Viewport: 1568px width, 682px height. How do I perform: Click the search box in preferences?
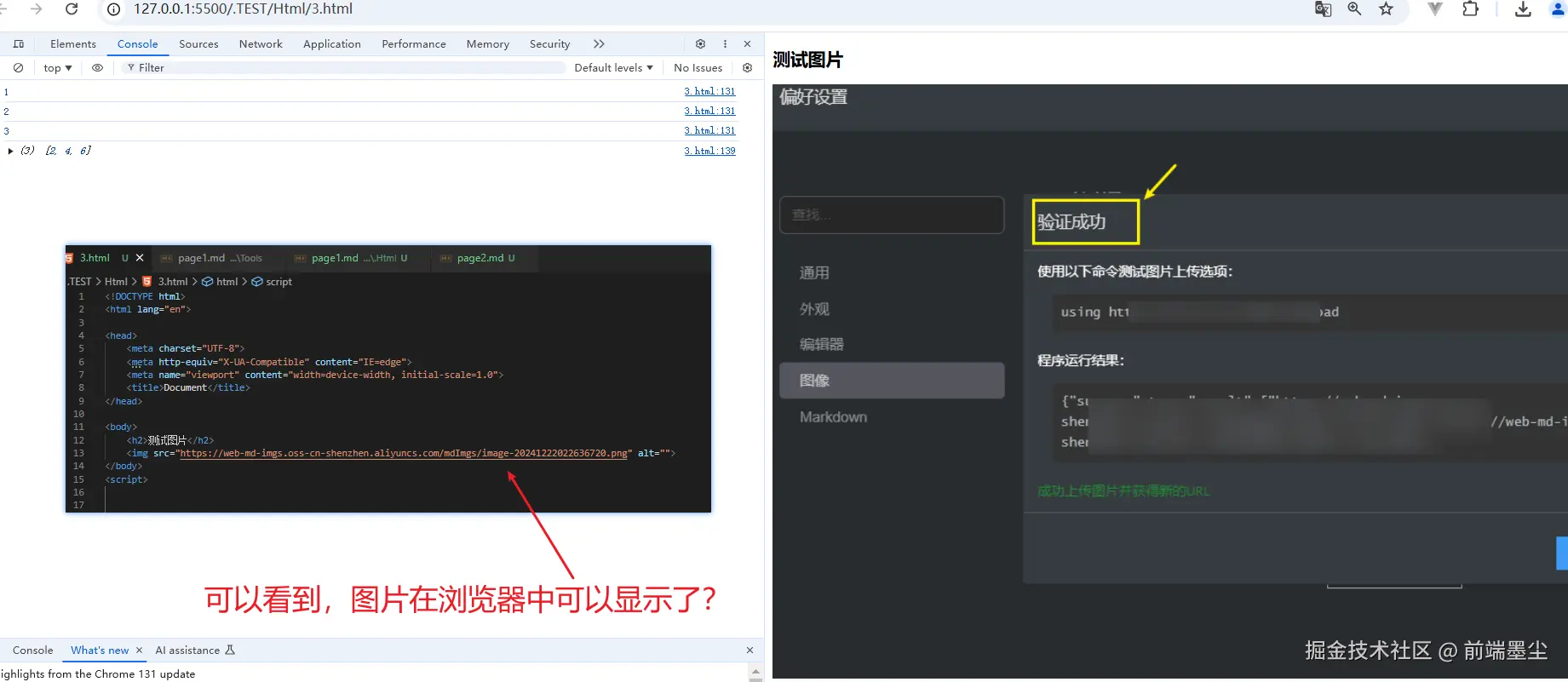pyautogui.click(x=892, y=215)
